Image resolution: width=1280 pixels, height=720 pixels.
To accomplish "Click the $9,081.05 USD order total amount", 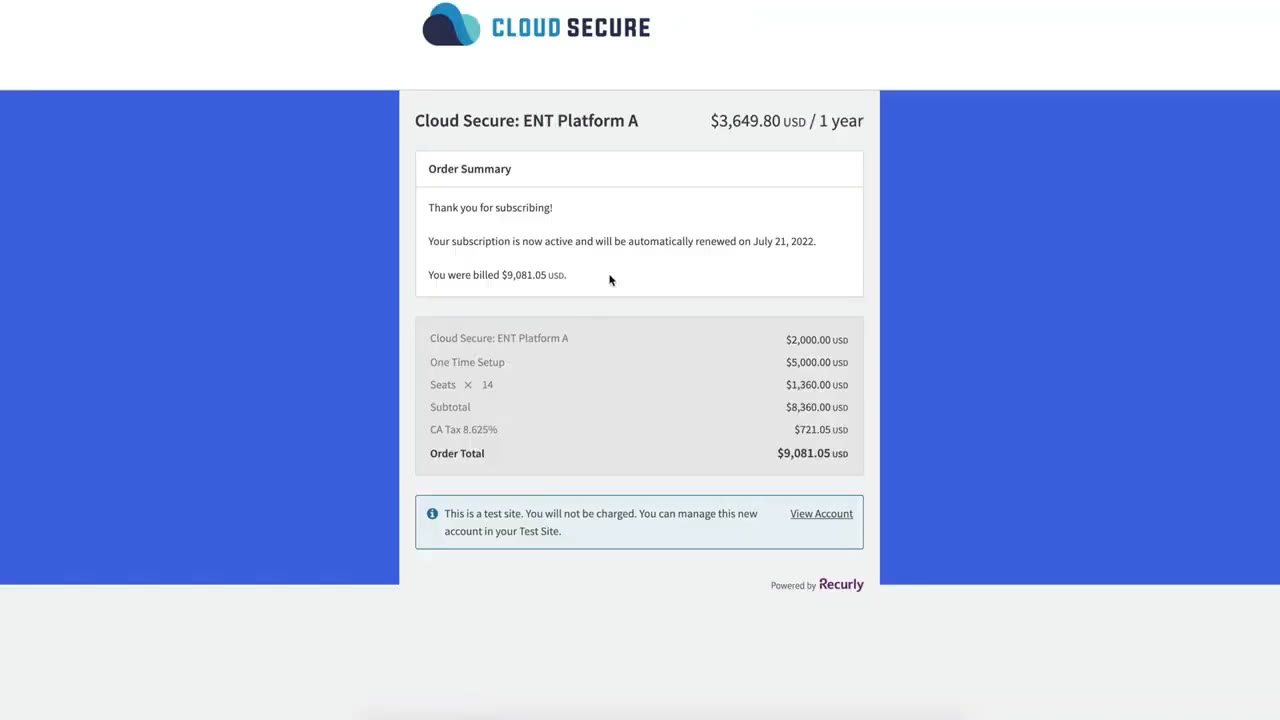I will click(x=812, y=453).
